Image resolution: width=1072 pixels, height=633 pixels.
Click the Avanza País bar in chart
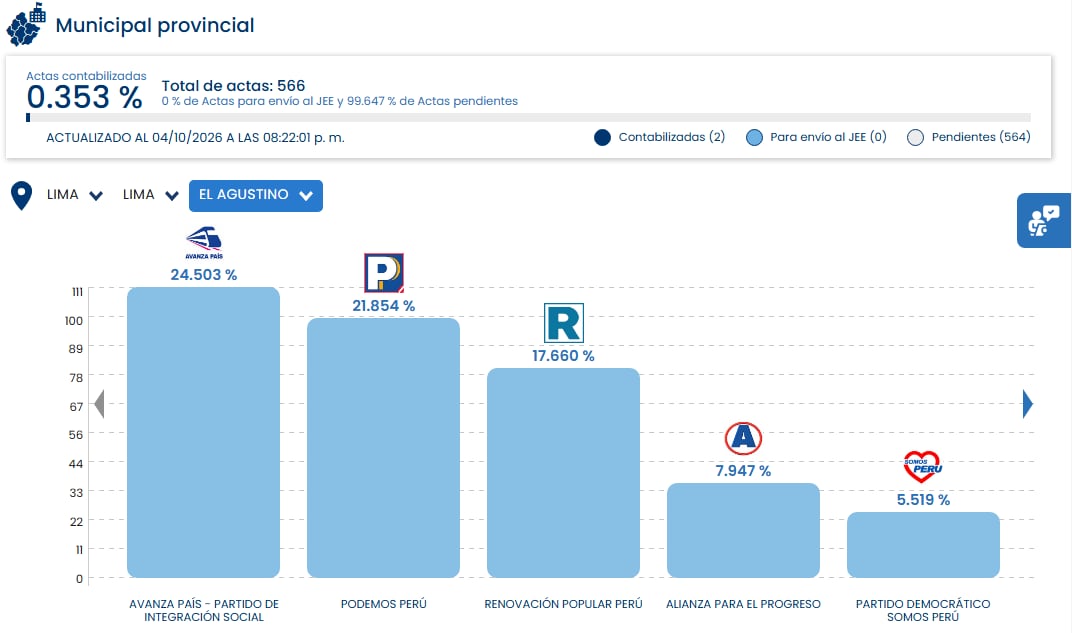point(204,432)
